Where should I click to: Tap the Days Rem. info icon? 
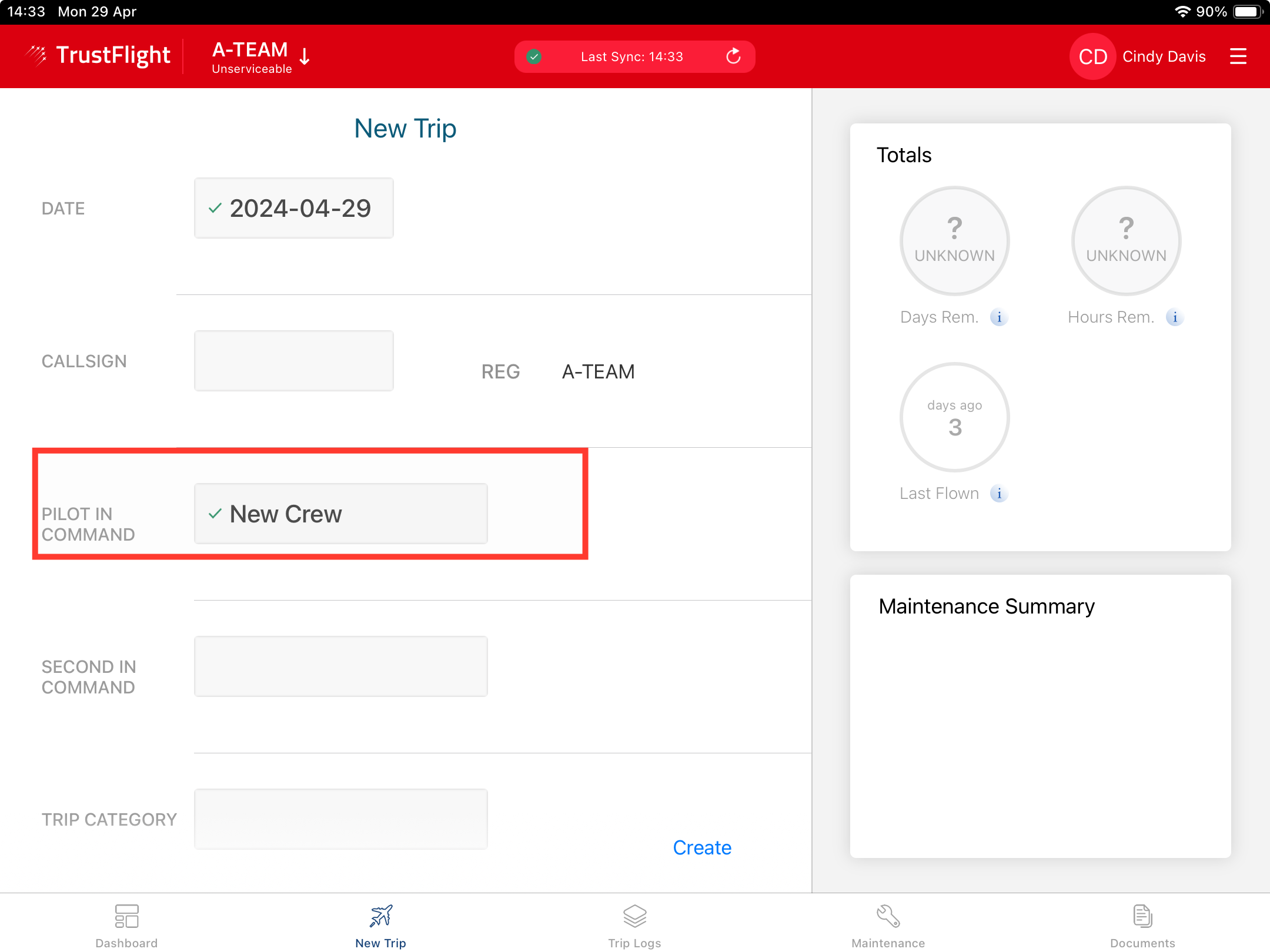pyautogui.click(x=998, y=317)
